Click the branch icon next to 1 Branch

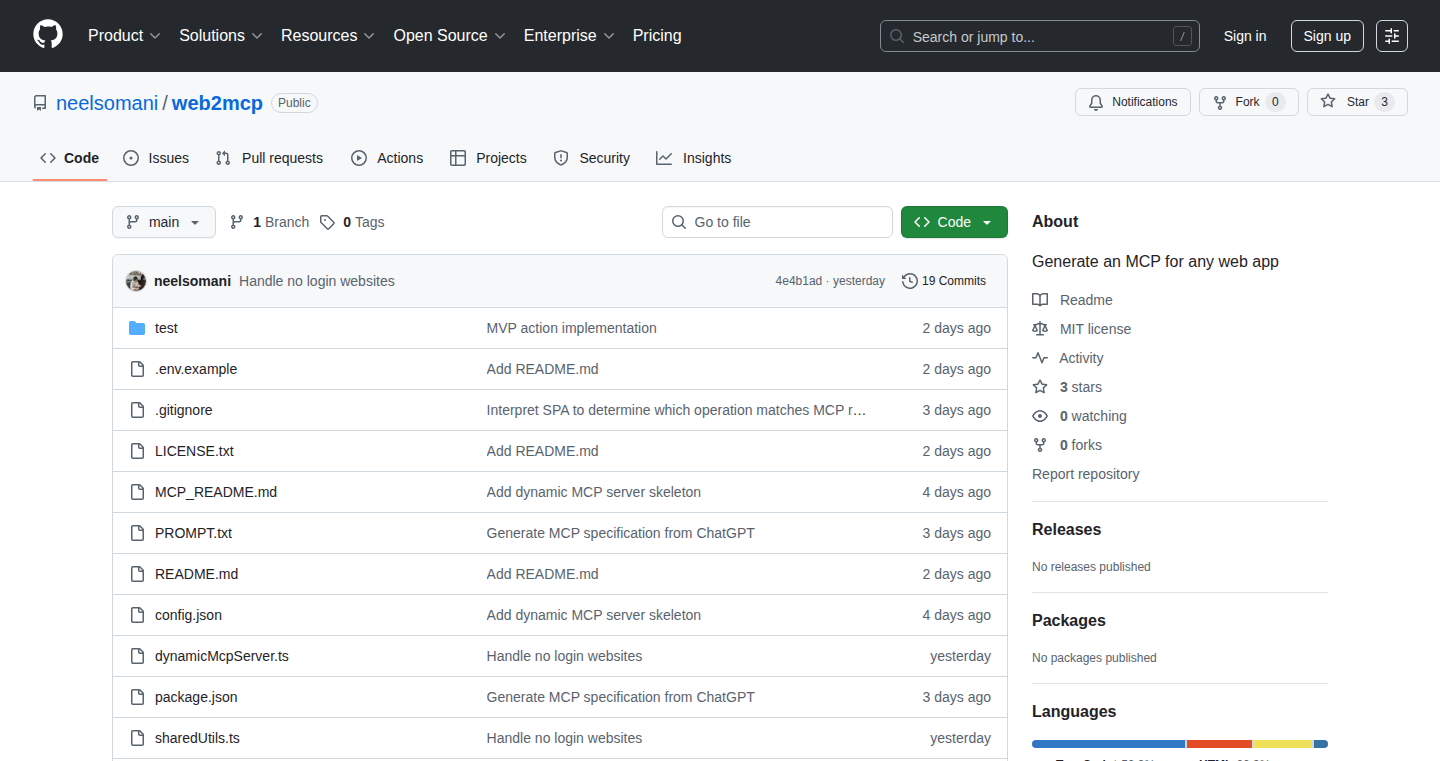click(237, 222)
